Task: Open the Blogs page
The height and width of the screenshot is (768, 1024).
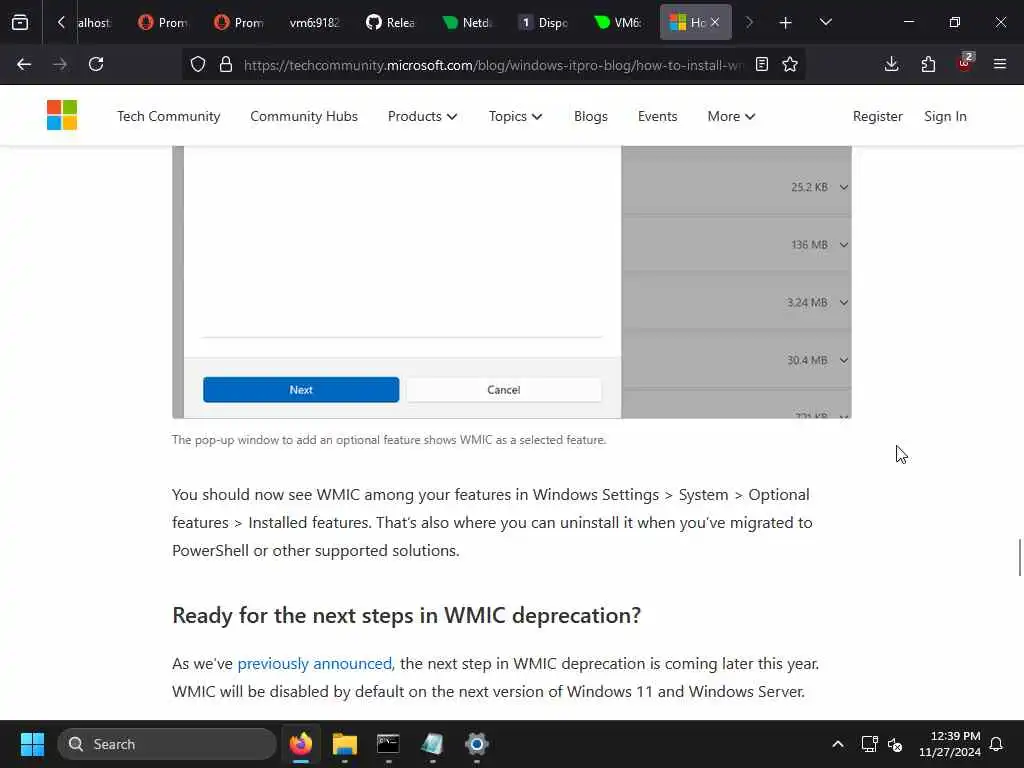Action: [590, 116]
